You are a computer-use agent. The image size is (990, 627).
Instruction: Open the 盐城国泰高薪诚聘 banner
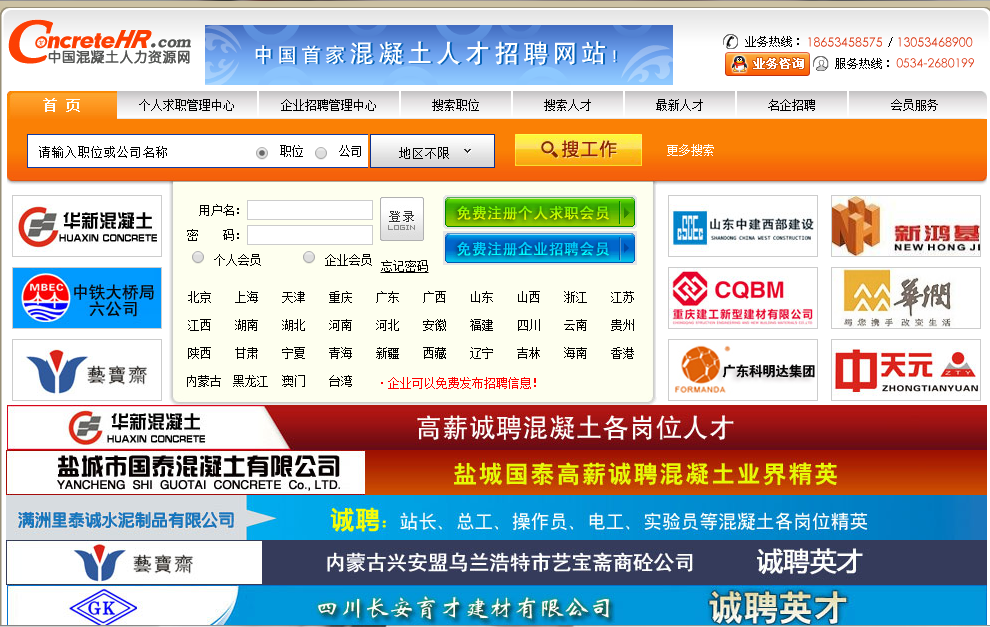click(x=496, y=472)
